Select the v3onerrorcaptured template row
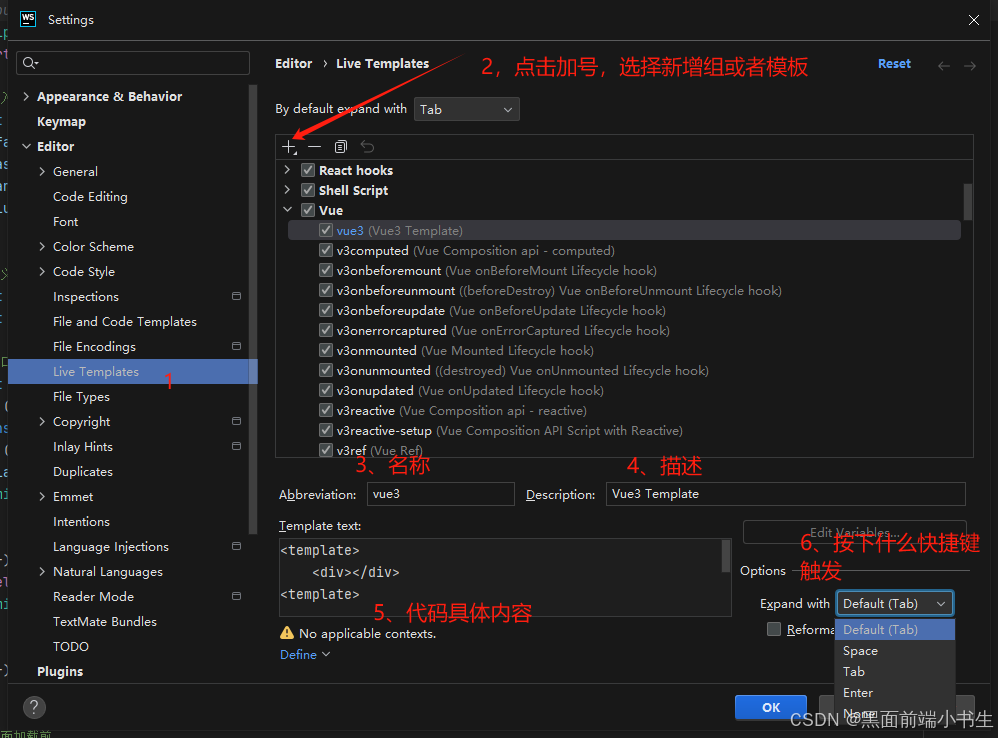Viewport: 998px width, 738px height. coord(624,330)
